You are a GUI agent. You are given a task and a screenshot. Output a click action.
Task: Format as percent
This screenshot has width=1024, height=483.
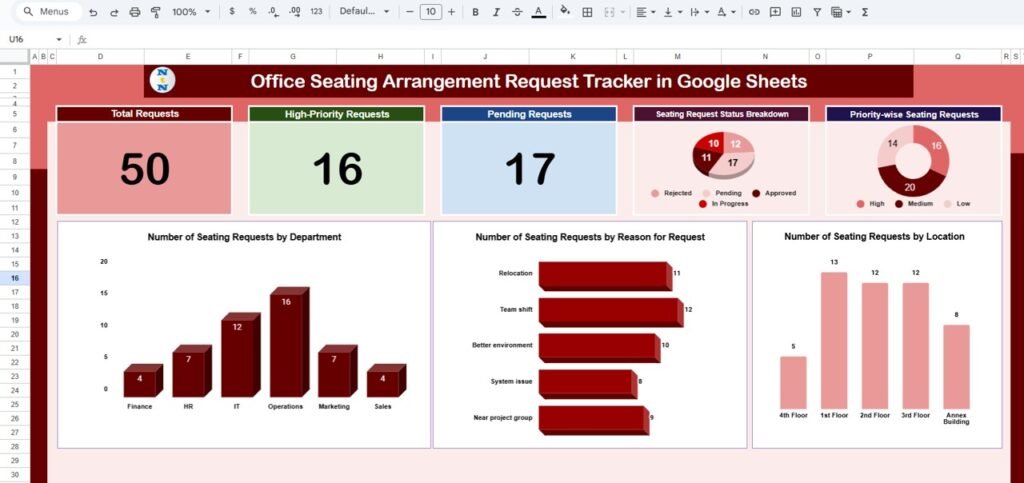(x=253, y=12)
